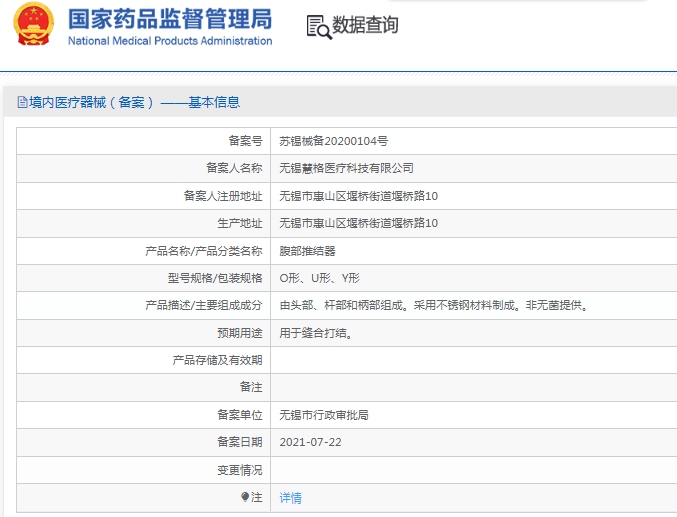Open the 数据查询 search icon
The width and height of the screenshot is (677, 517).
[319, 27]
